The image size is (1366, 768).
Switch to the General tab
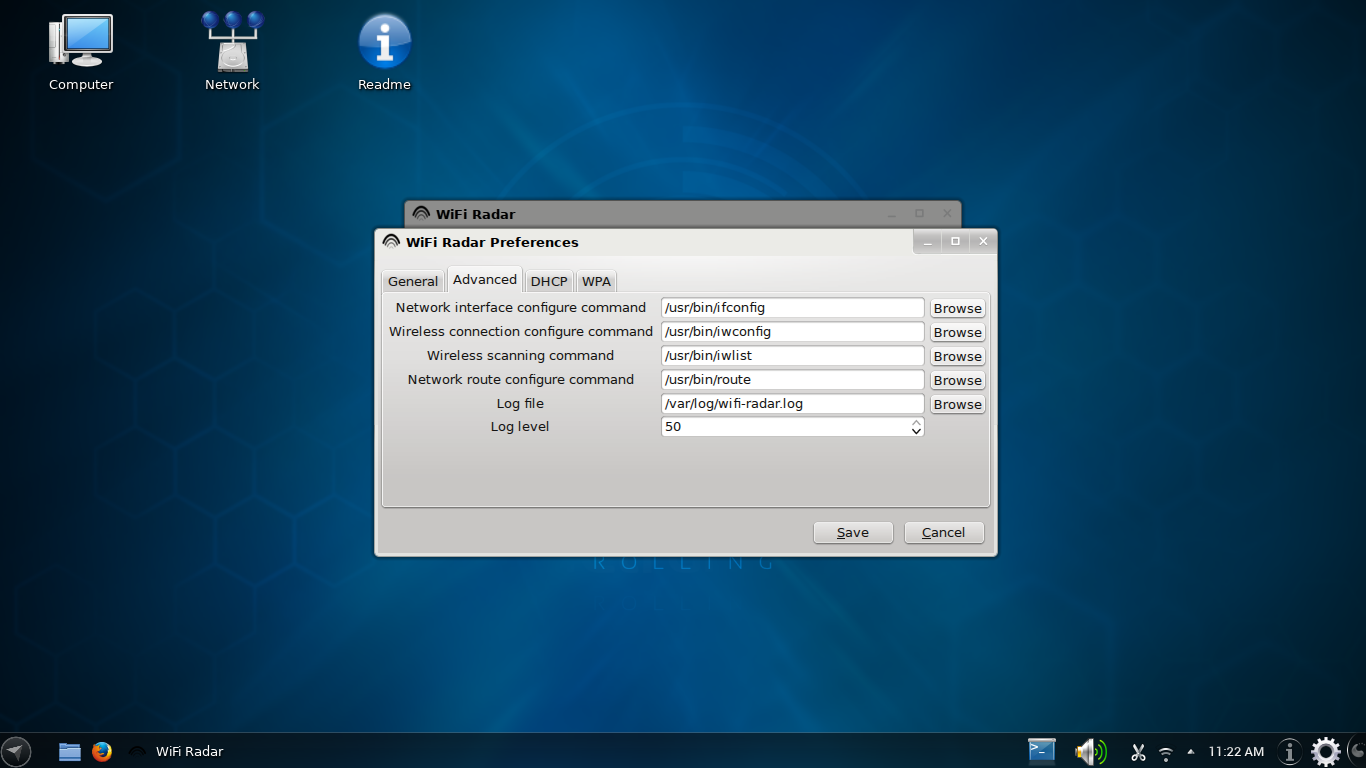point(413,281)
